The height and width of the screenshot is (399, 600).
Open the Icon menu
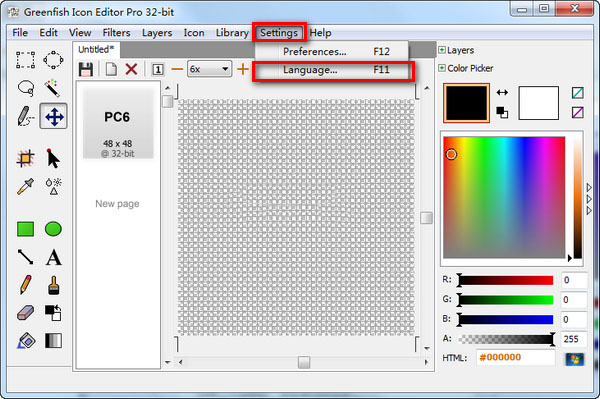click(194, 33)
